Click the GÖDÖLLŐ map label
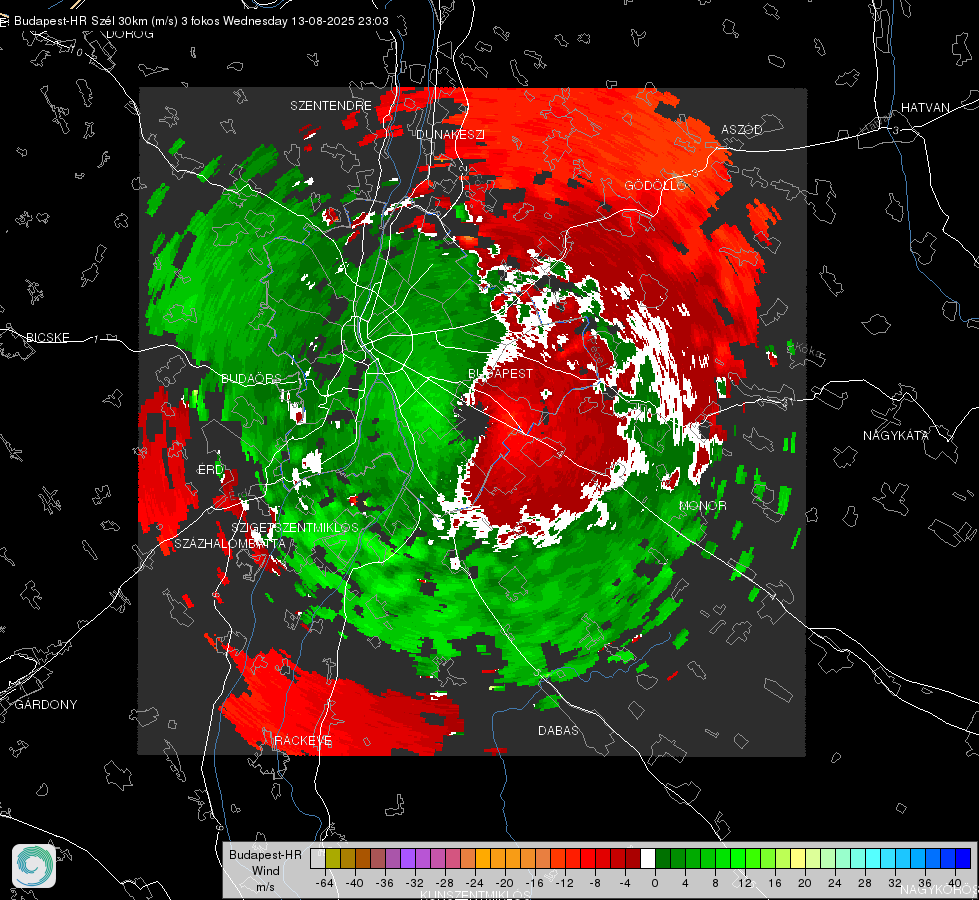This screenshot has width=979, height=900. (x=655, y=185)
